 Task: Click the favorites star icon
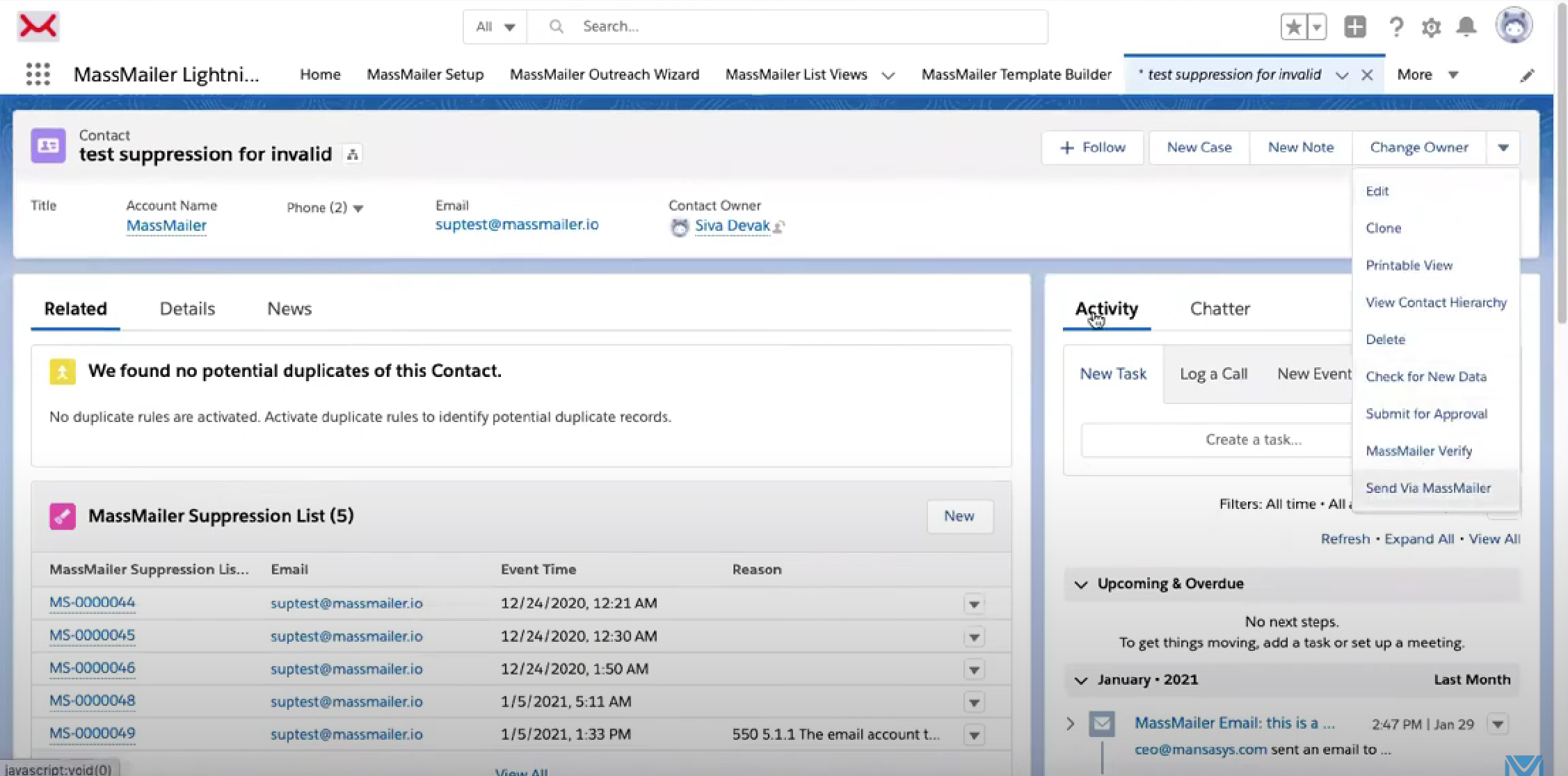tap(1293, 27)
